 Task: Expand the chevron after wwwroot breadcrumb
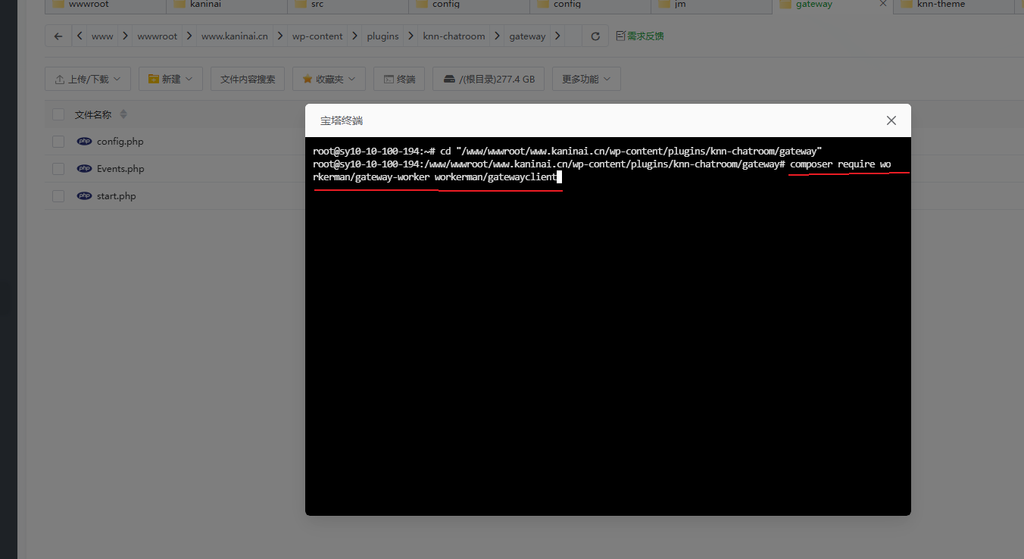pyautogui.click(x=189, y=36)
